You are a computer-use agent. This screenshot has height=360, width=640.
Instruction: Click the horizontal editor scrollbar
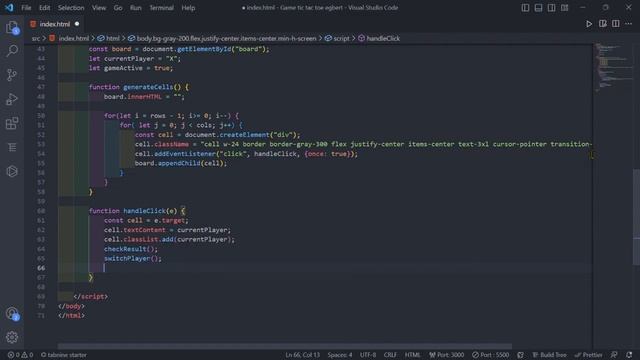284,346
